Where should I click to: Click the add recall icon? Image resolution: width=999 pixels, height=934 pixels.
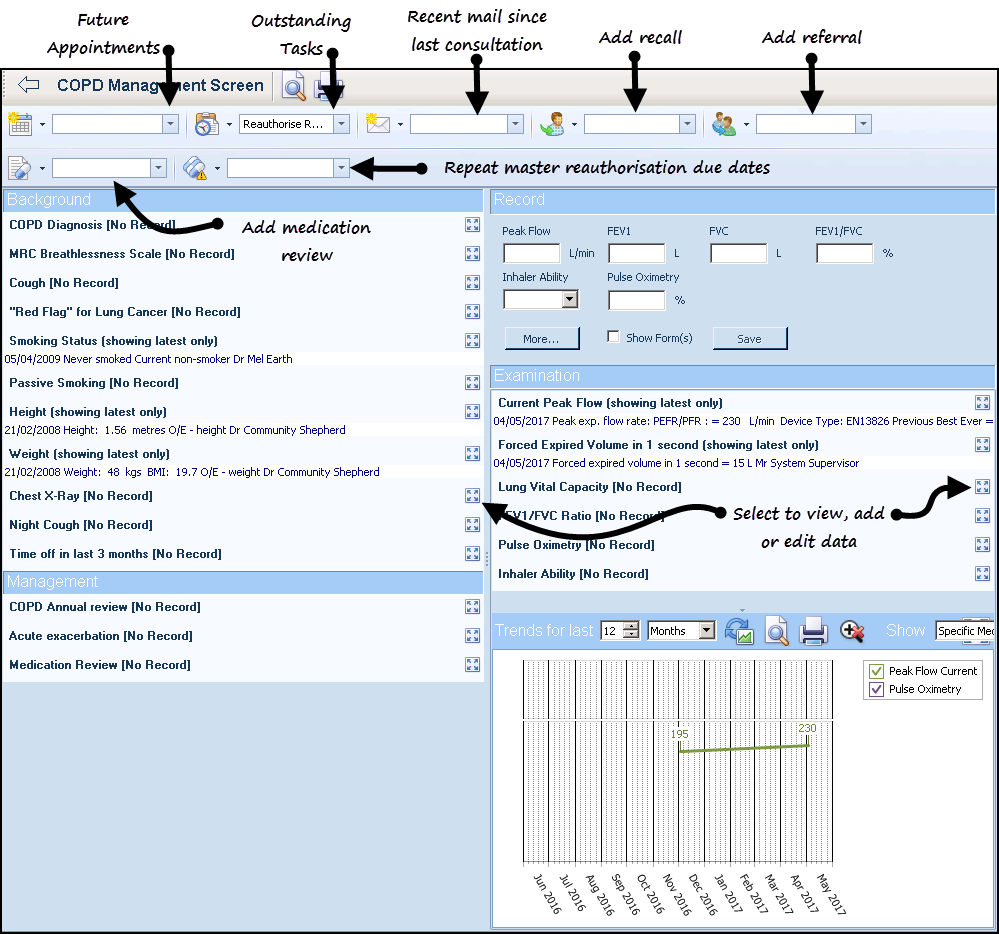tap(551, 124)
